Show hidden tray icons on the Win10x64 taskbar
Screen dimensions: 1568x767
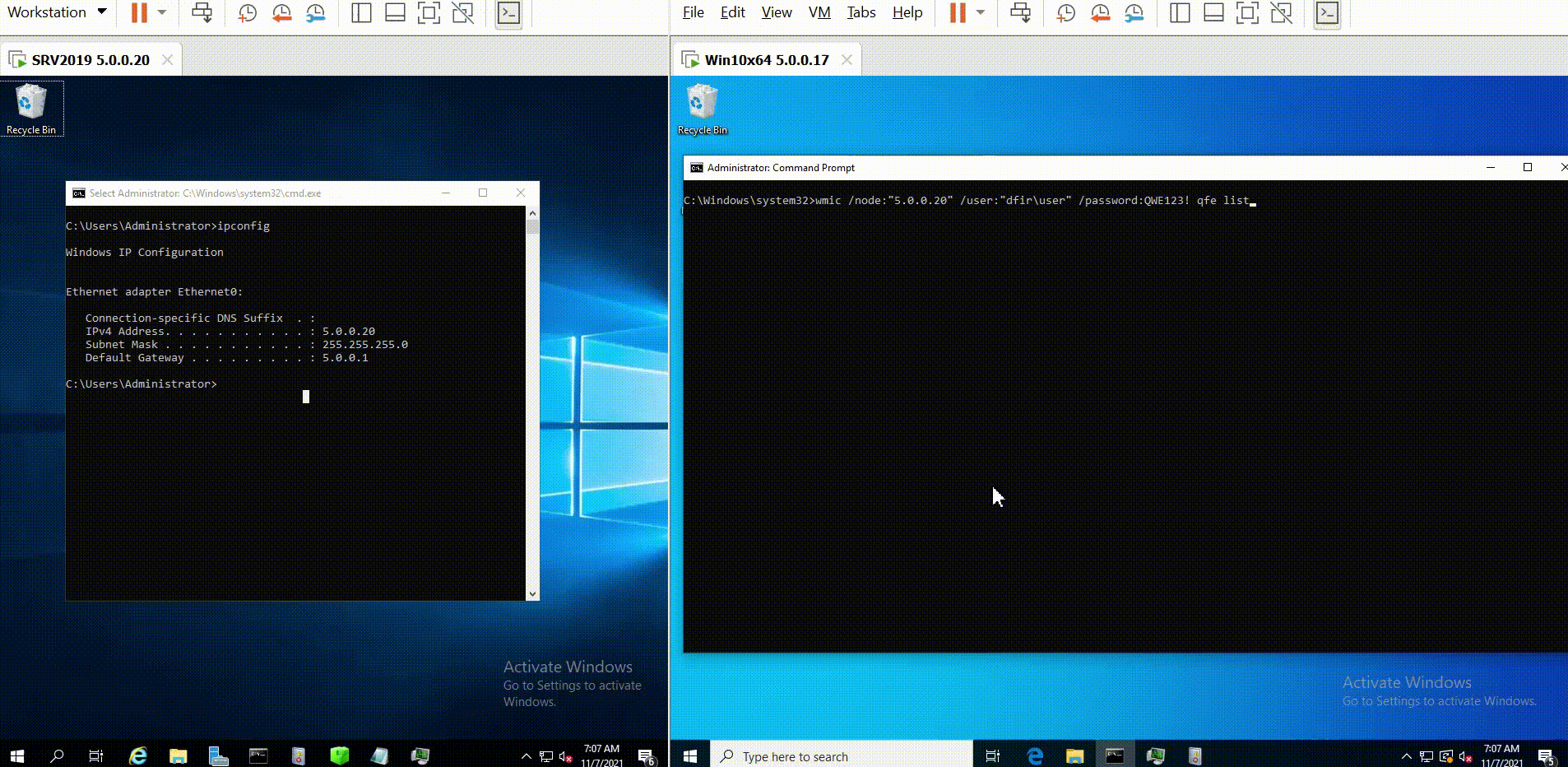pyautogui.click(x=1406, y=756)
